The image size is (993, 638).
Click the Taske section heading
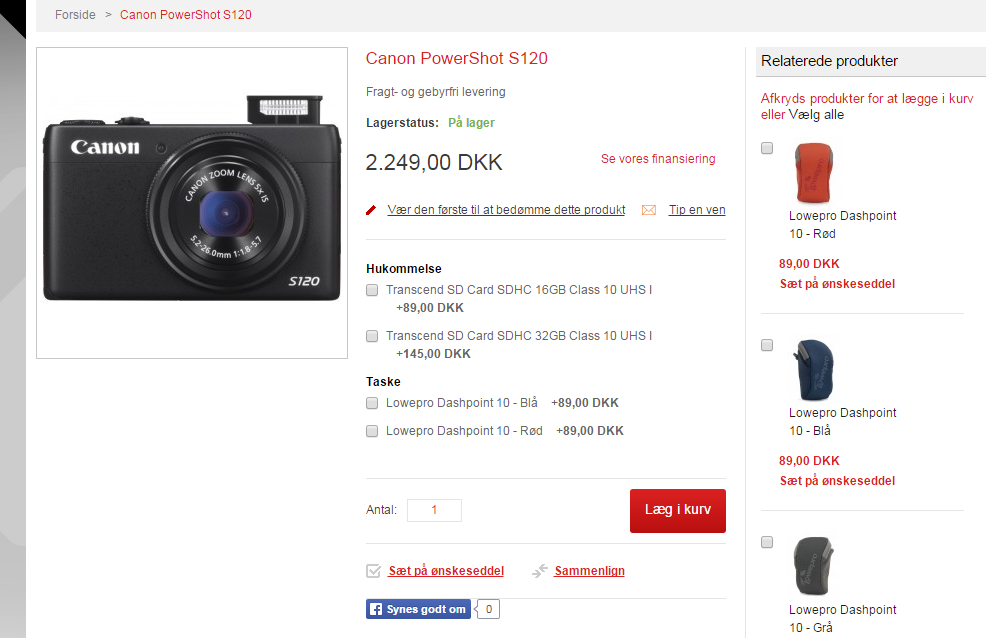(x=383, y=381)
